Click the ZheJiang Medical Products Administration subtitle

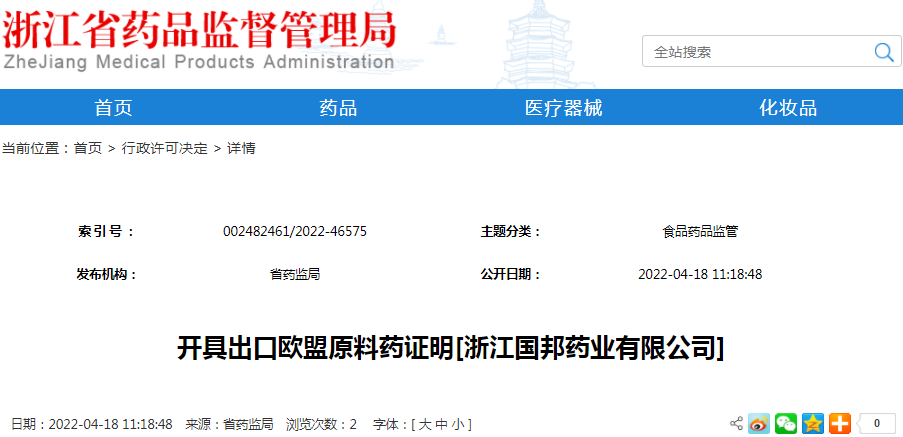[199, 62]
